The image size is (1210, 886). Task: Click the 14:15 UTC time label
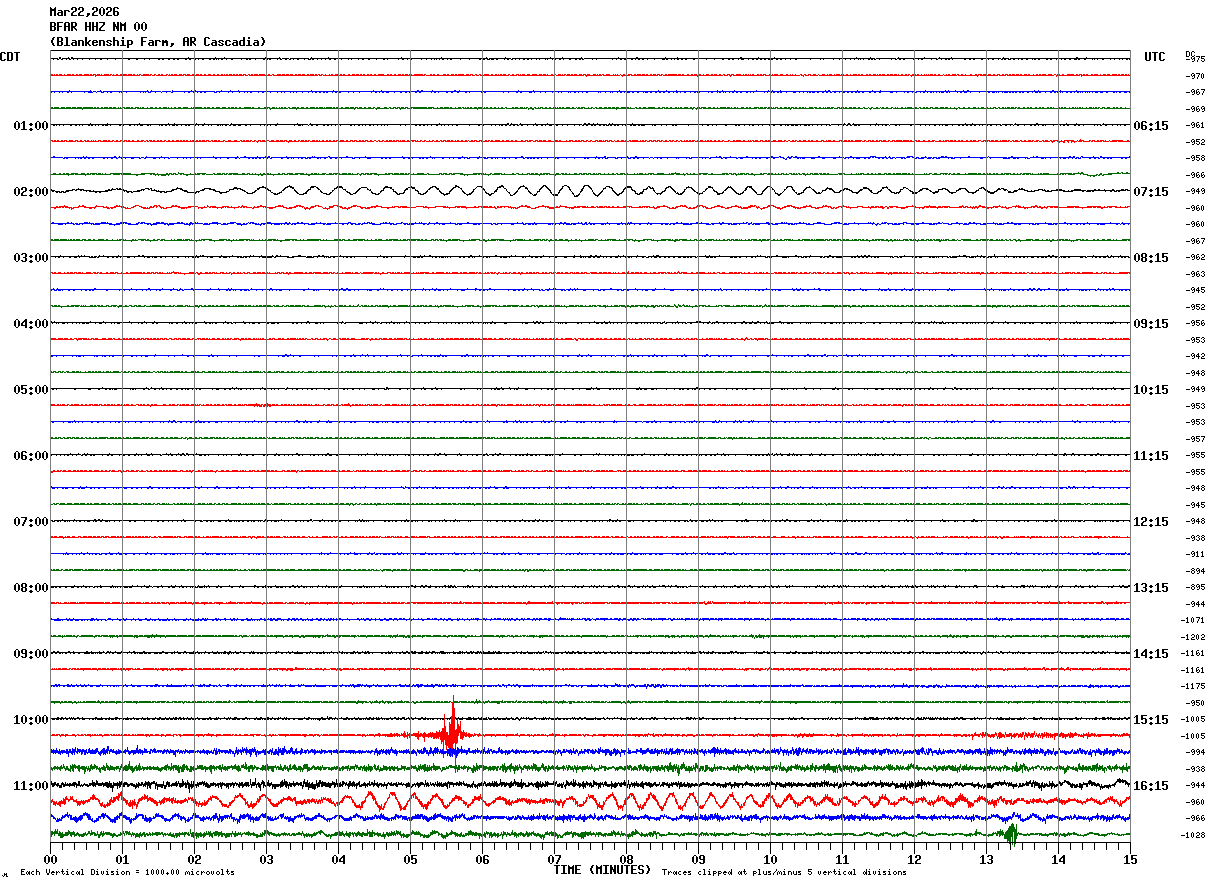click(x=1151, y=654)
